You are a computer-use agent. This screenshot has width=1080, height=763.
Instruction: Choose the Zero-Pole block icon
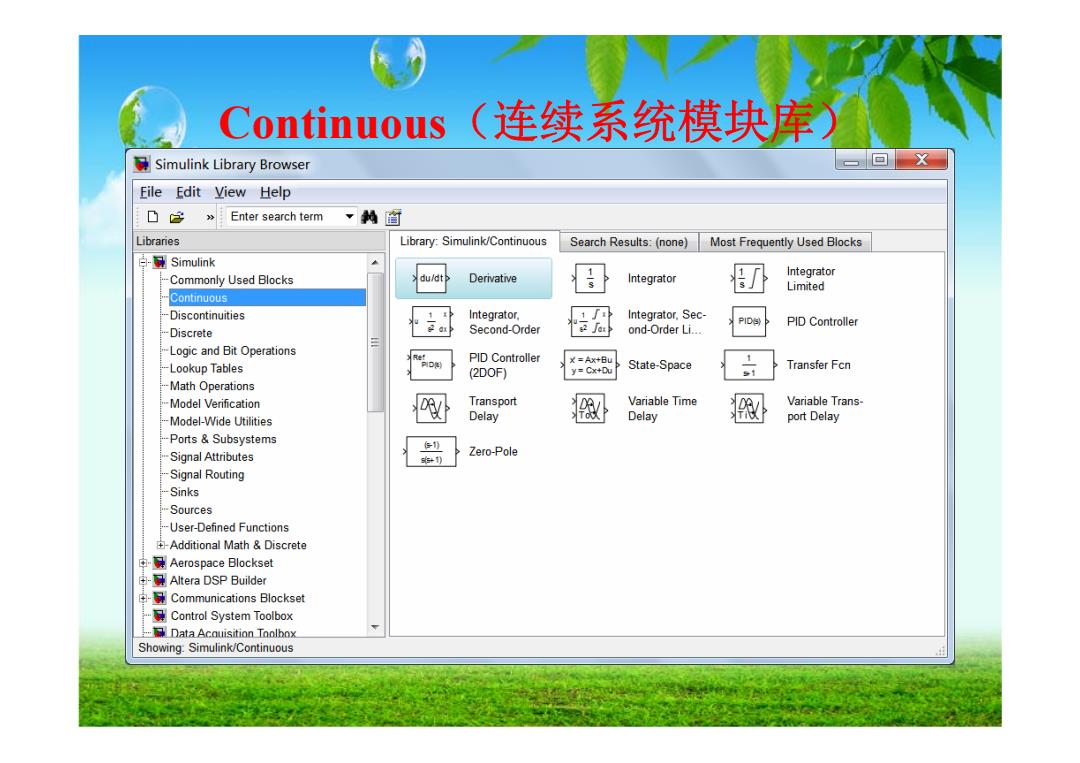pos(431,452)
